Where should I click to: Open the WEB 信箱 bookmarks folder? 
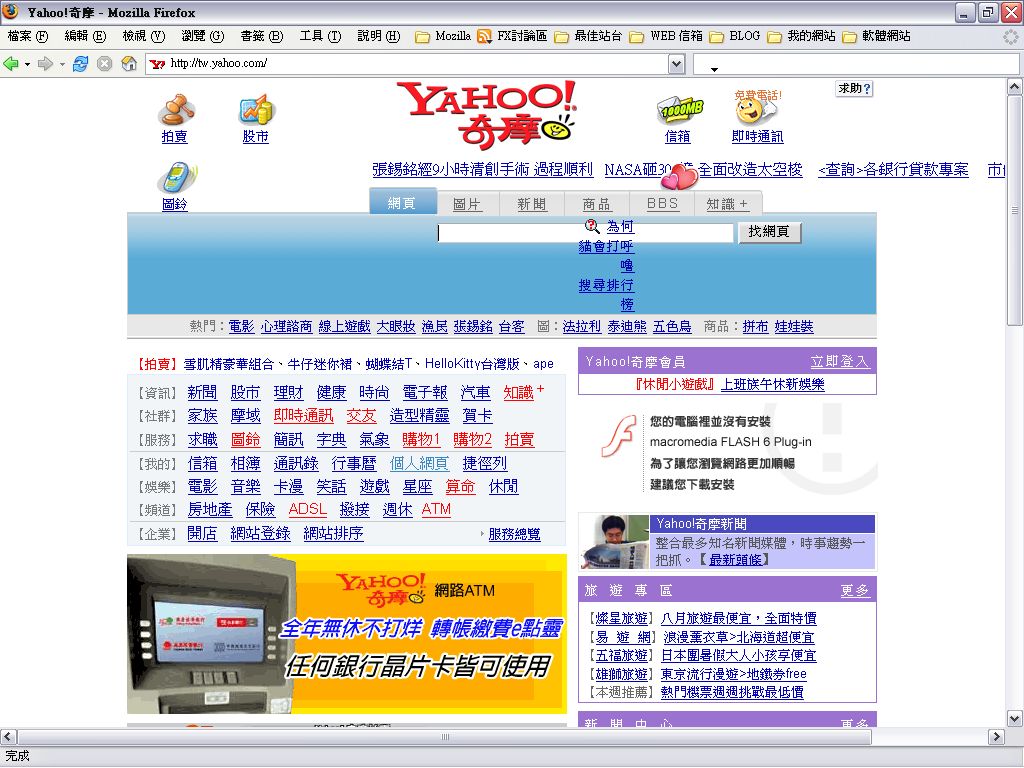tap(665, 37)
